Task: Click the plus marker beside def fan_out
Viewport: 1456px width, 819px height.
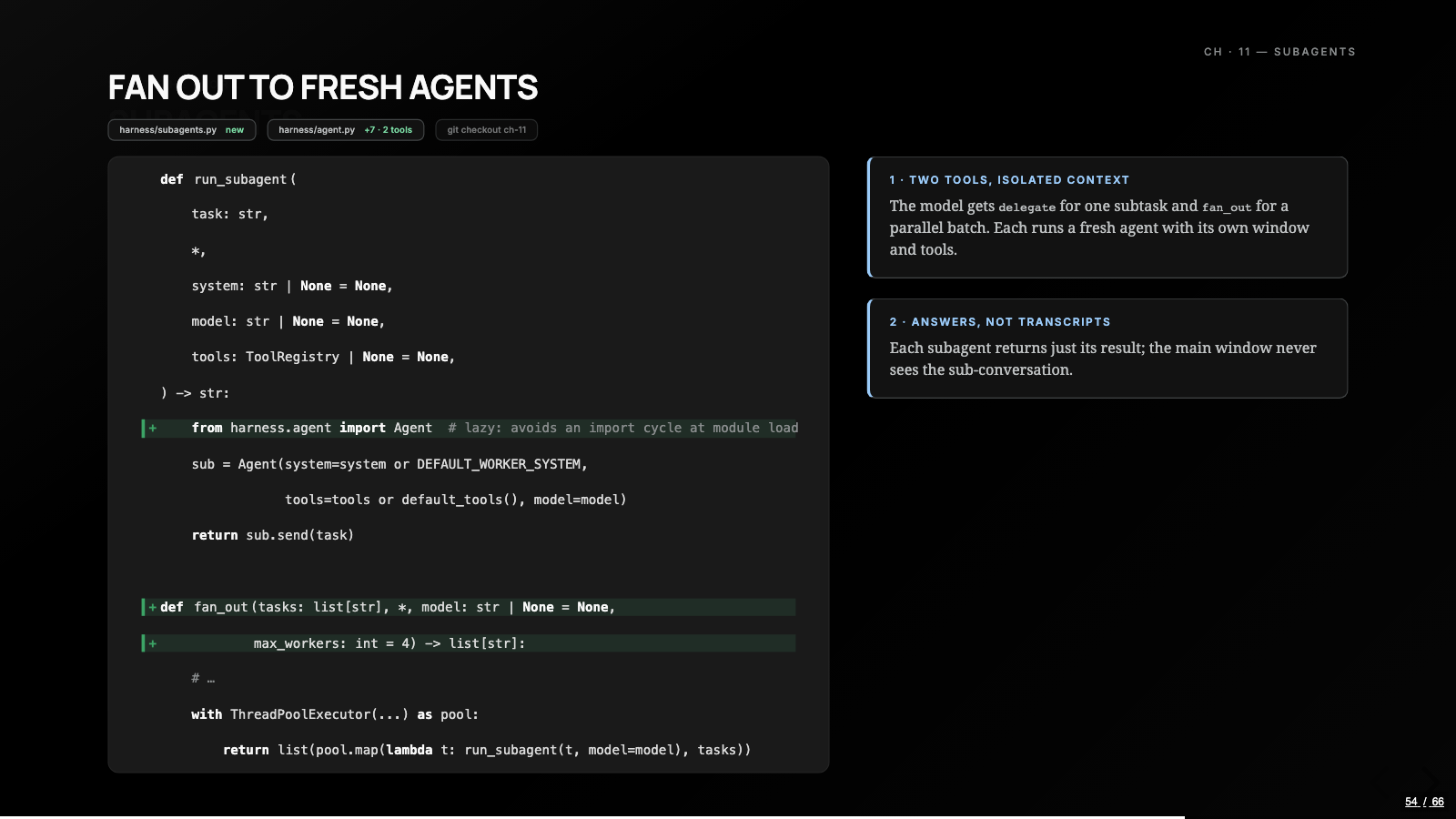Action: 153,607
